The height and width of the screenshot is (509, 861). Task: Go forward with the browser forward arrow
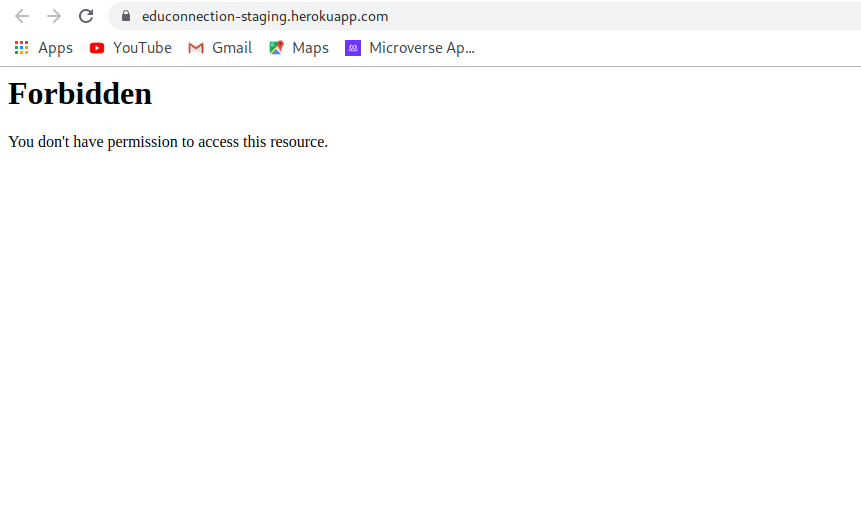tap(54, 16)
